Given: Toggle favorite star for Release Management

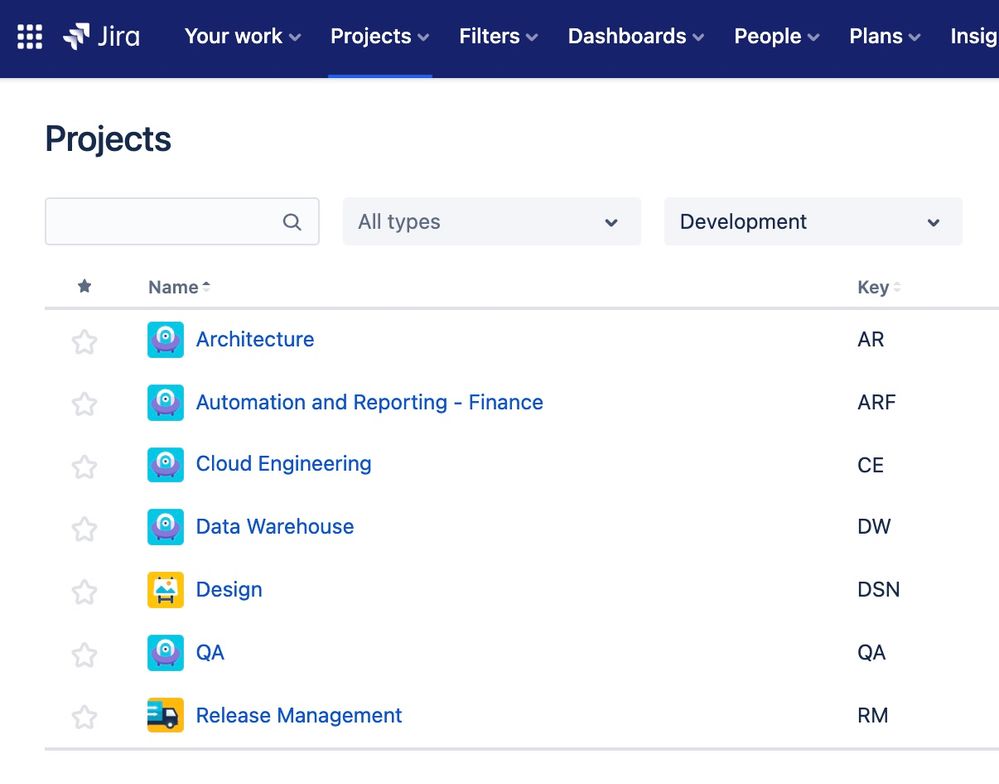Looking at the screenshot, I should (84, 717).
